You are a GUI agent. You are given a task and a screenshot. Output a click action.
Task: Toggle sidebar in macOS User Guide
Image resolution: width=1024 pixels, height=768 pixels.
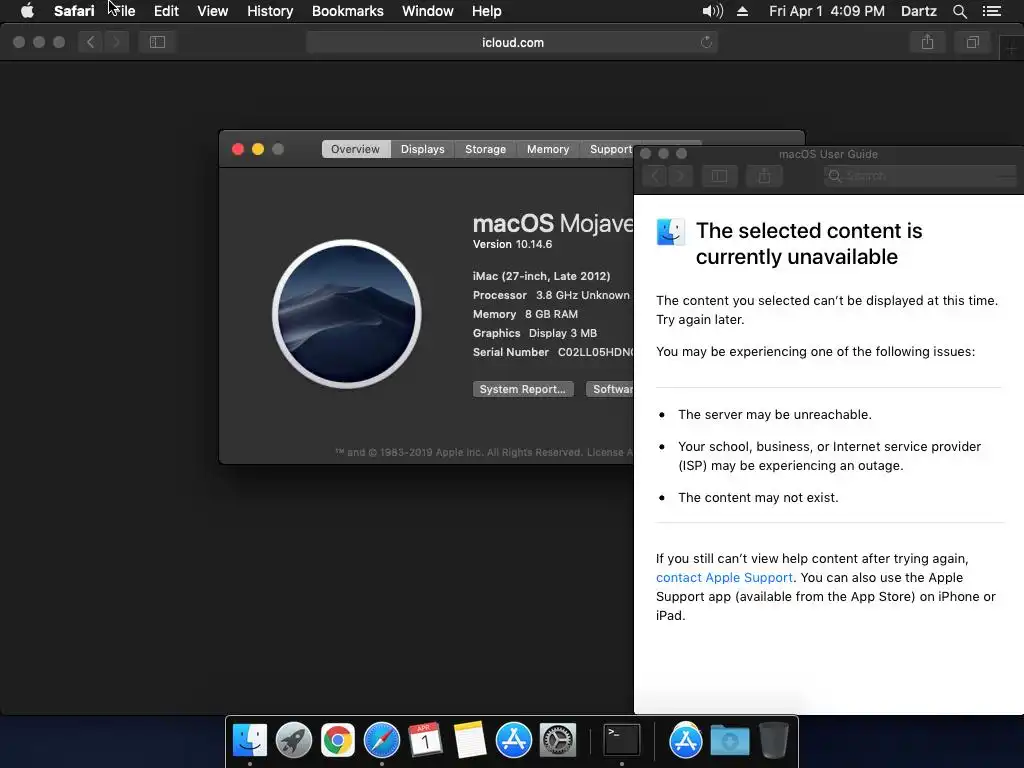pos(719,176)
